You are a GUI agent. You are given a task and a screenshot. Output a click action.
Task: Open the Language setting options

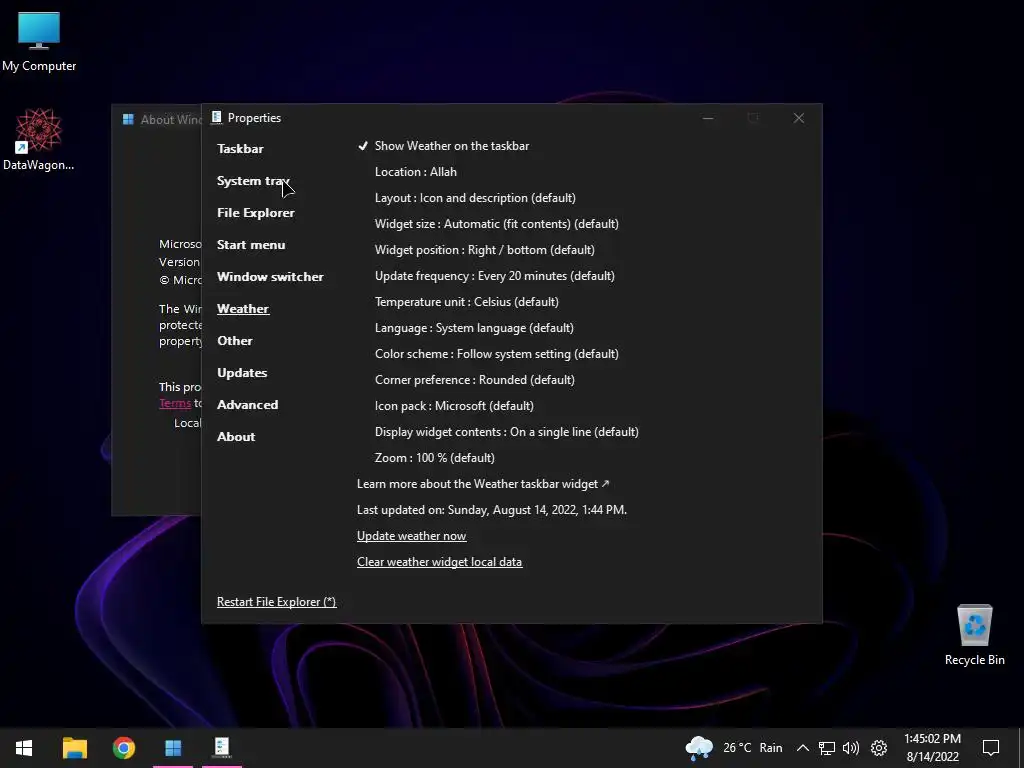tap(474, 328)
